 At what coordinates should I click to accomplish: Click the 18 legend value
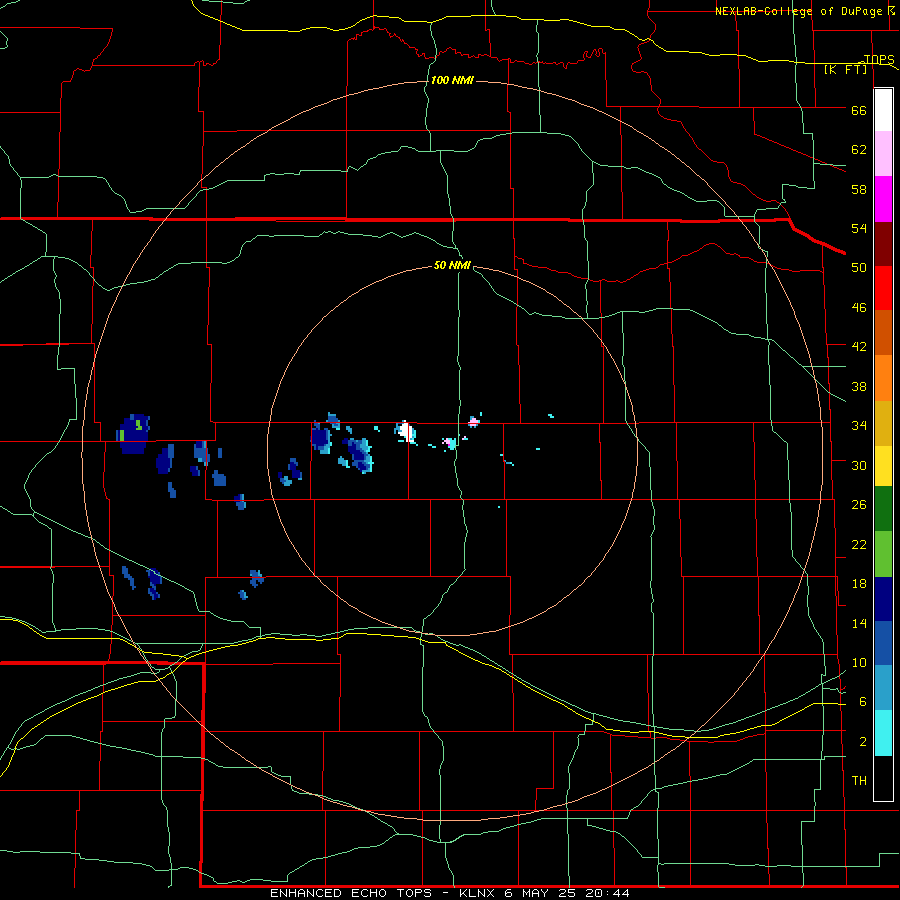[859, 584]
